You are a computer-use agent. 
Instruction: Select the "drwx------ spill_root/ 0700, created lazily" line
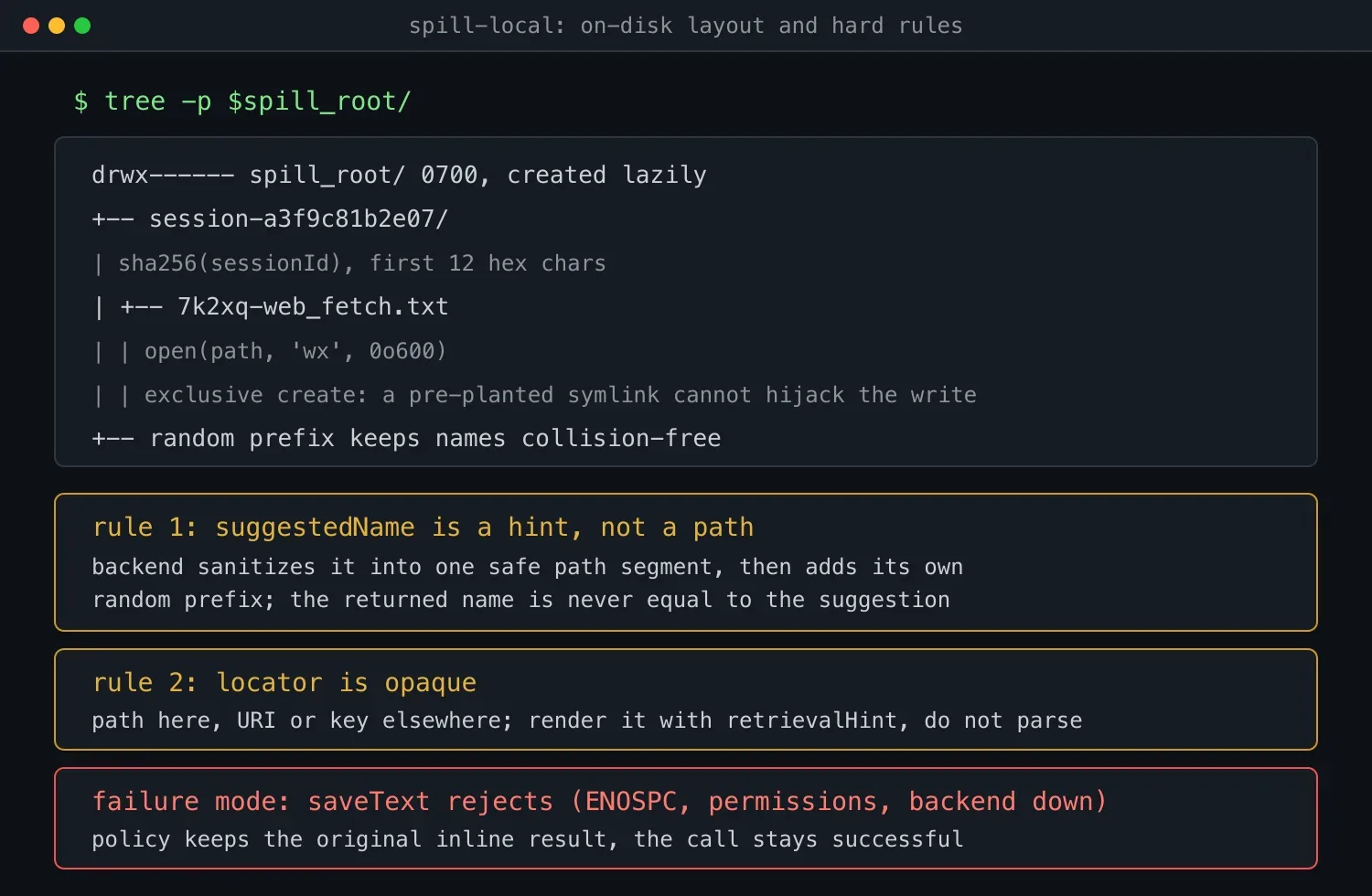click(399, 176)
